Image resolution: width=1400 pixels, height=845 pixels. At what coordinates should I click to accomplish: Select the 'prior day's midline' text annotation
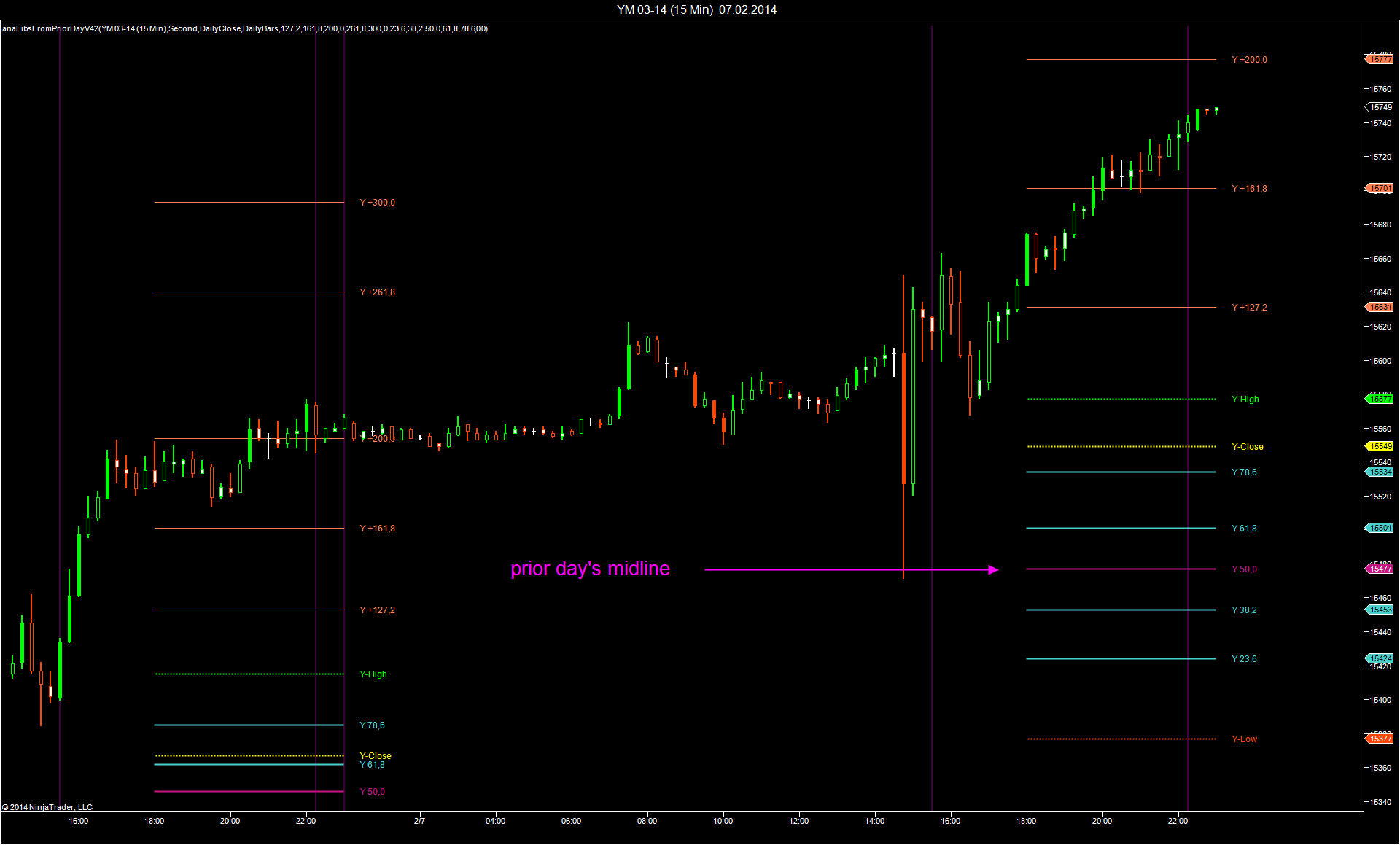coord(590,569)
